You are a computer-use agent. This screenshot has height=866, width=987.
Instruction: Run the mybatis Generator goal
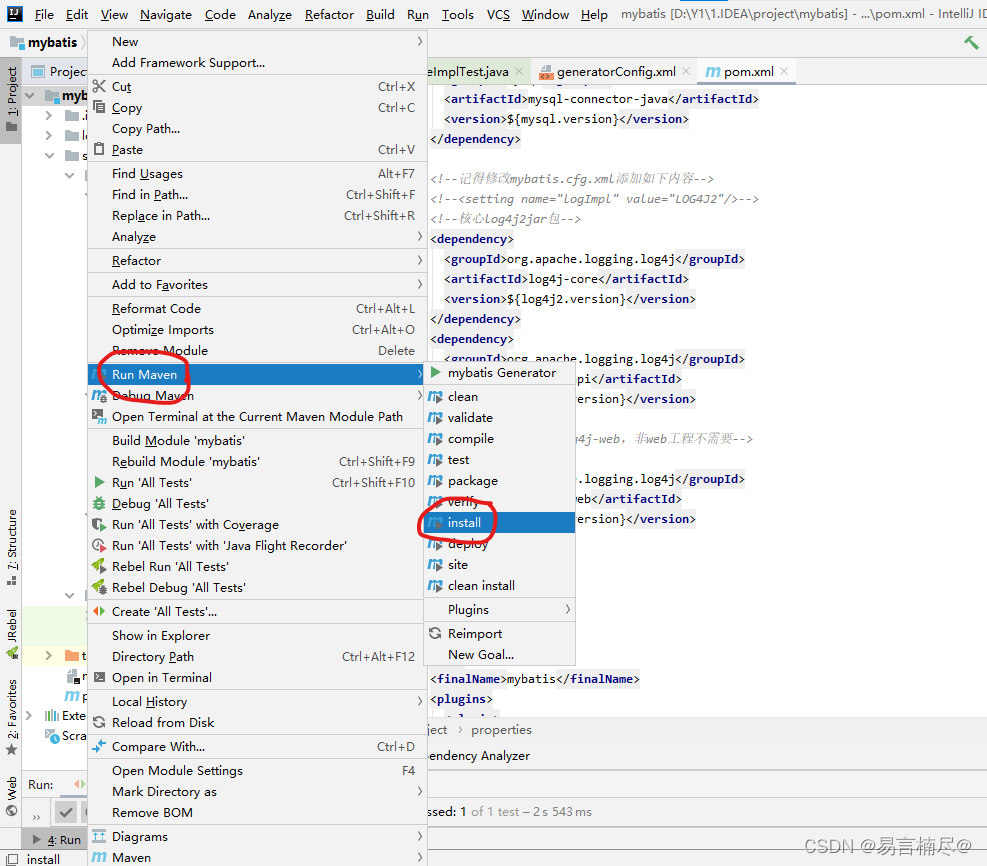[500, 372]
